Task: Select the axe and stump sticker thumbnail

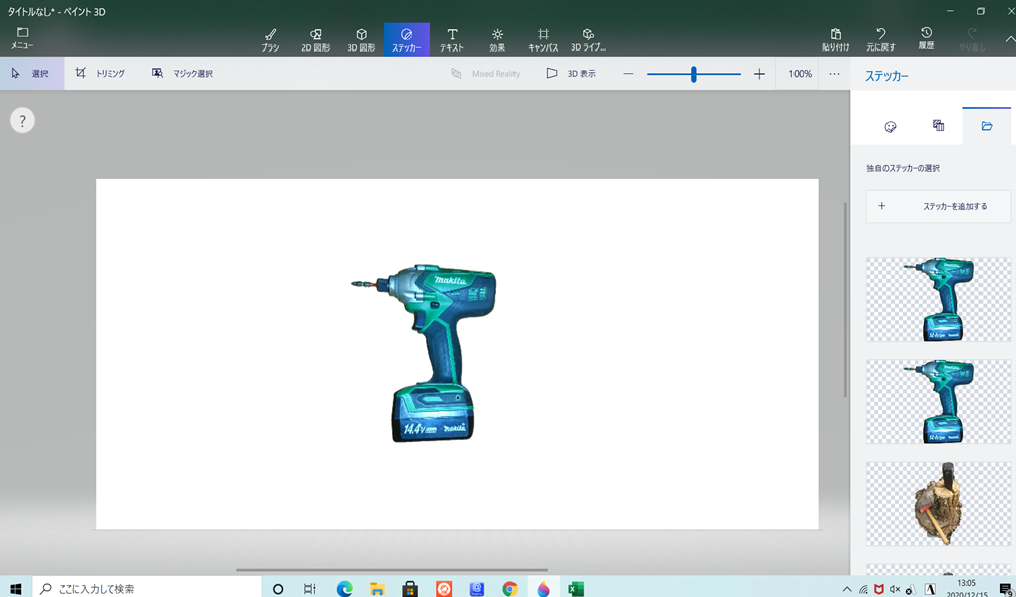Action: (x=938, y=504)
